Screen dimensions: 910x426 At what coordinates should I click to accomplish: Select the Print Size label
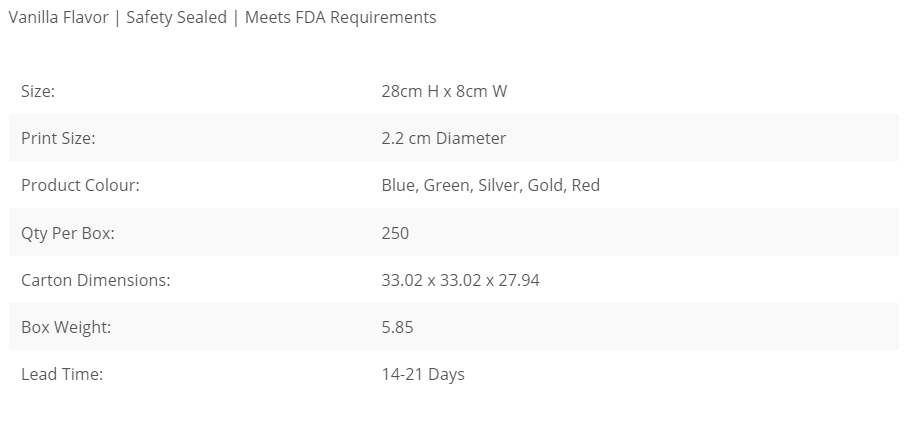click(58, 138)
